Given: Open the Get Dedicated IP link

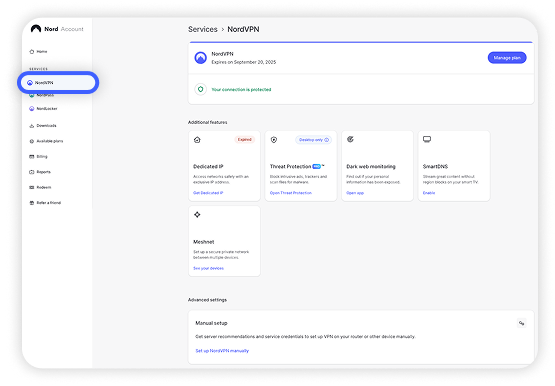Looking at the screenshot, I should (208, 193).
